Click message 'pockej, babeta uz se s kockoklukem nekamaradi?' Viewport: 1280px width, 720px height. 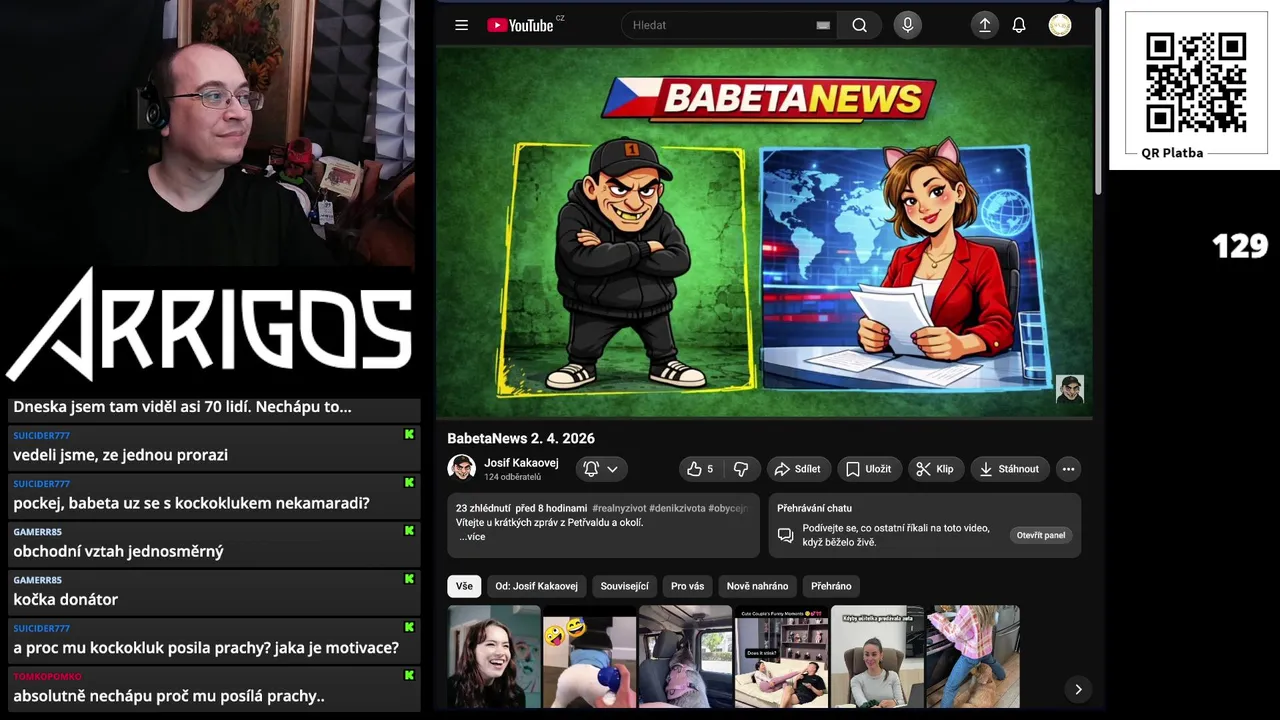click(191, 503)
